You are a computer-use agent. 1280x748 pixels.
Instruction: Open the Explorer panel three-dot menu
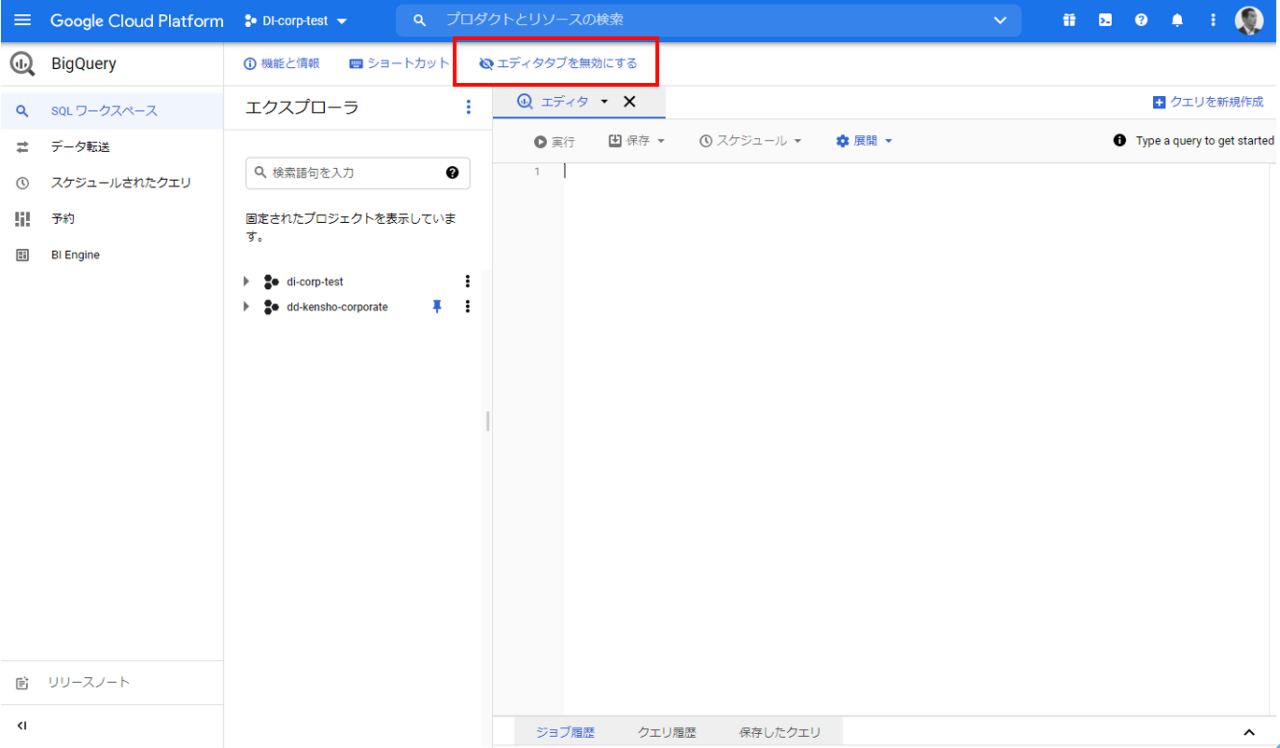point(468,107)
